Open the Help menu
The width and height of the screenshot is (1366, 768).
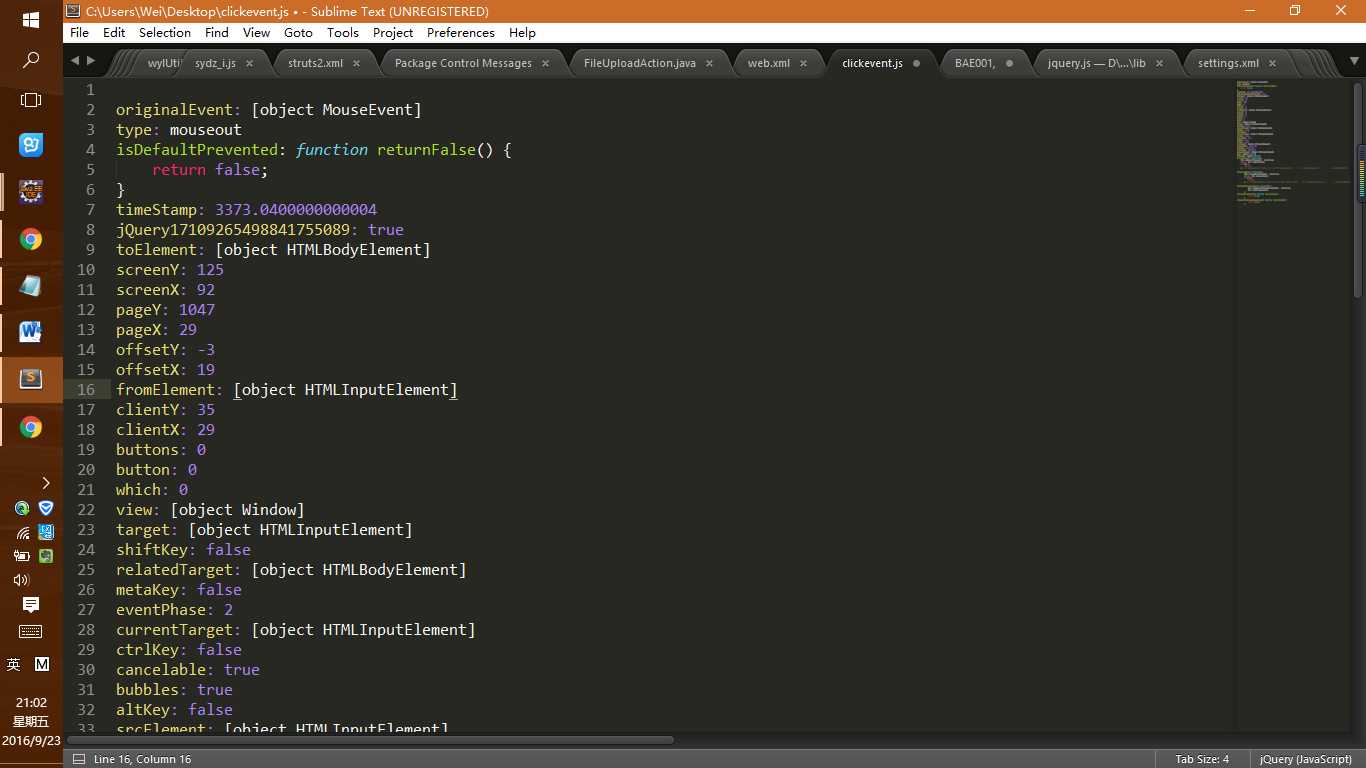pyautogui.click(x=522, y=32)
